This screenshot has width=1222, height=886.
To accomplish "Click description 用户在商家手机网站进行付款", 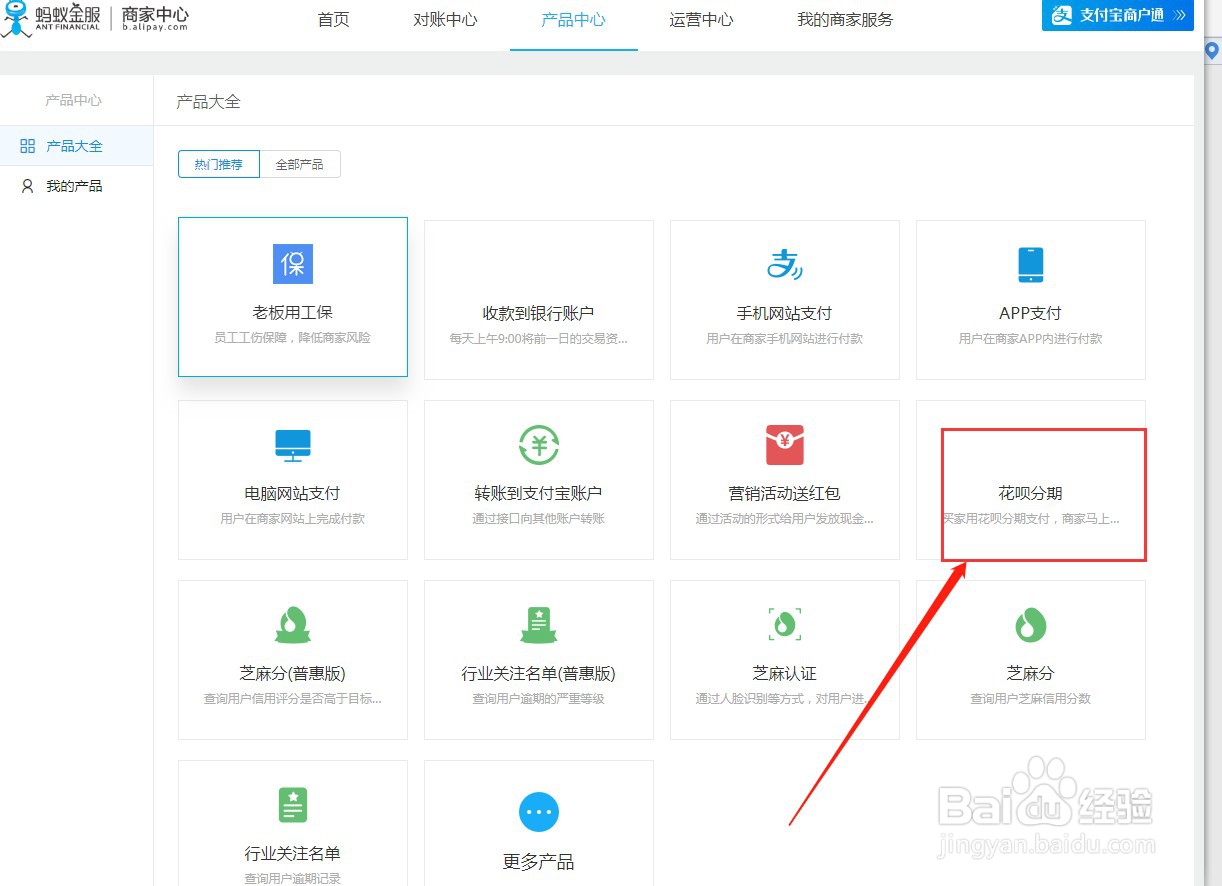I will [x=785, y=338].
